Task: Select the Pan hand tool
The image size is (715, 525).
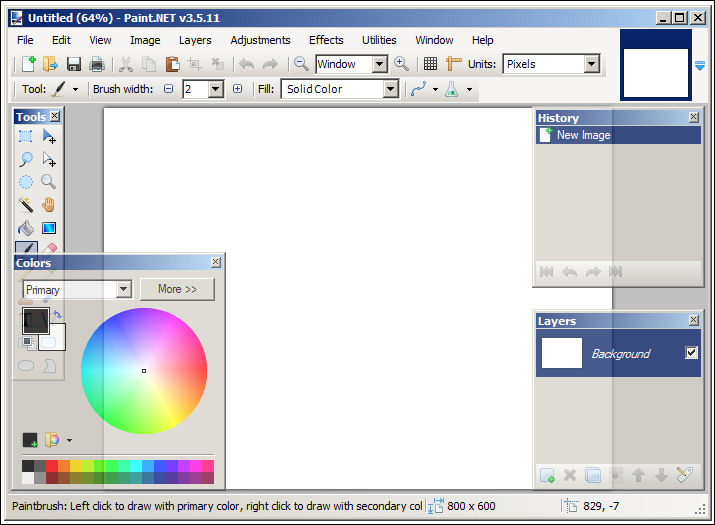Action: pyautogui.click(x=49, y=205)
